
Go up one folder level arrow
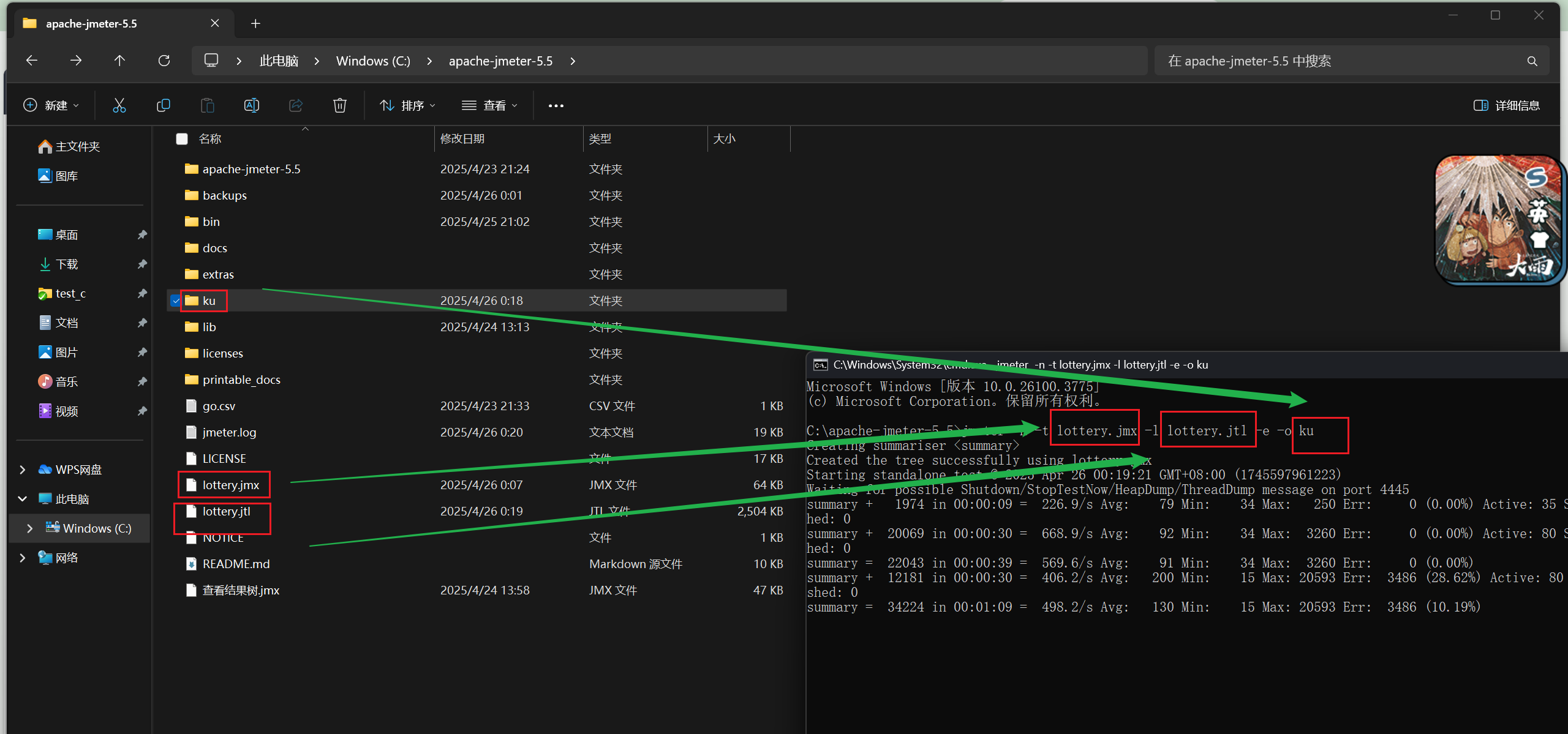(119, 61)
